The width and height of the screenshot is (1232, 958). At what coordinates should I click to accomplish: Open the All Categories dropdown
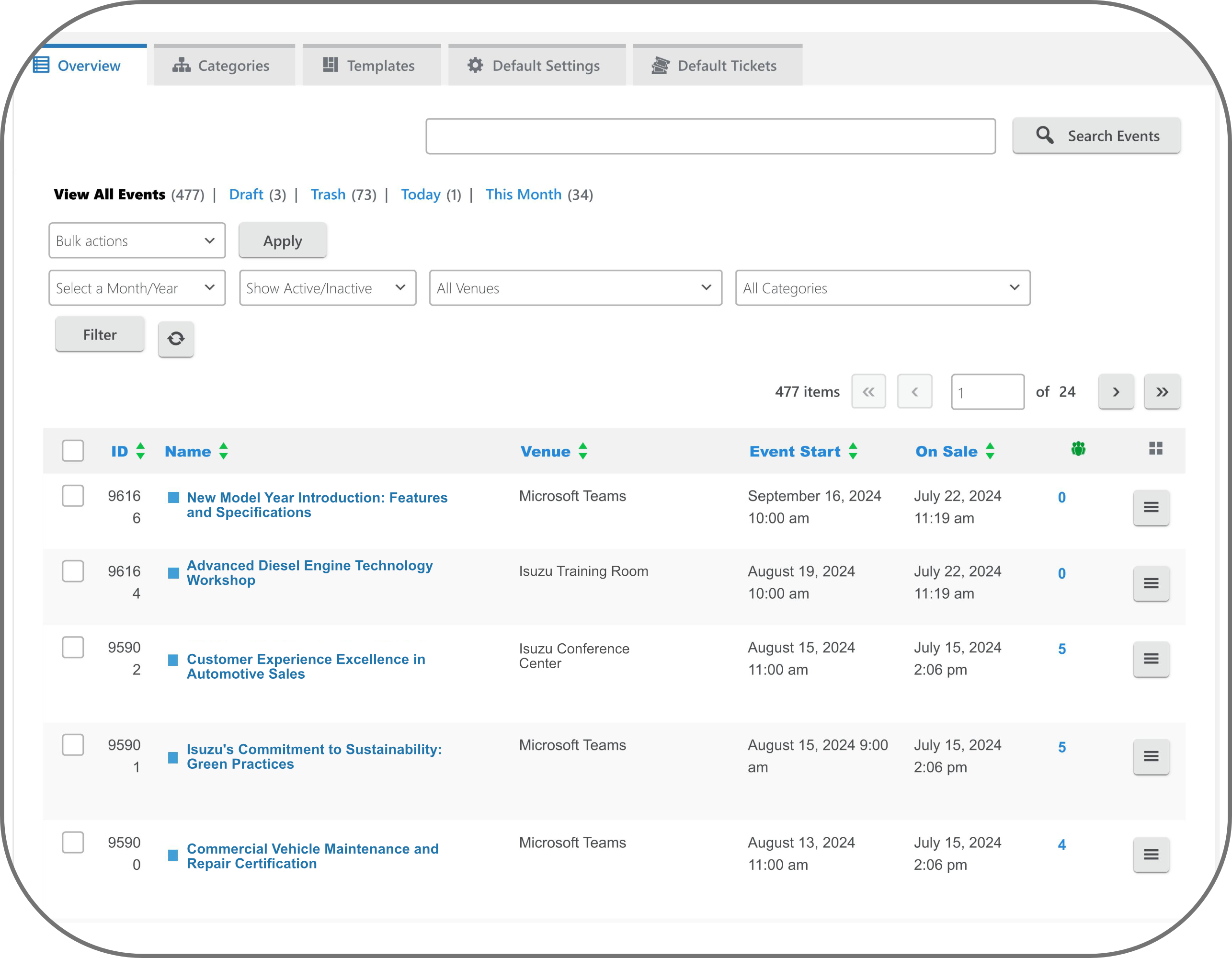[x=882, y=288]
